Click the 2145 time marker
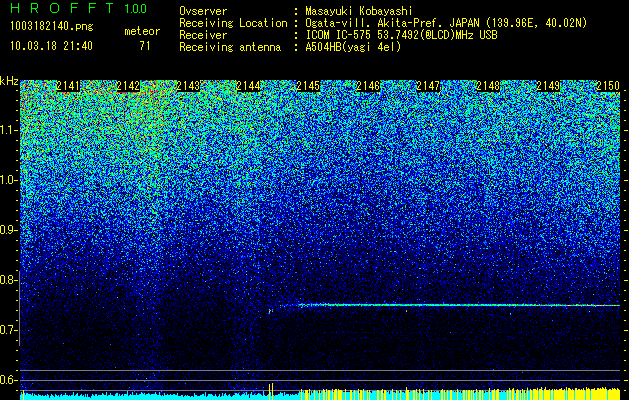 pos(308,86)
